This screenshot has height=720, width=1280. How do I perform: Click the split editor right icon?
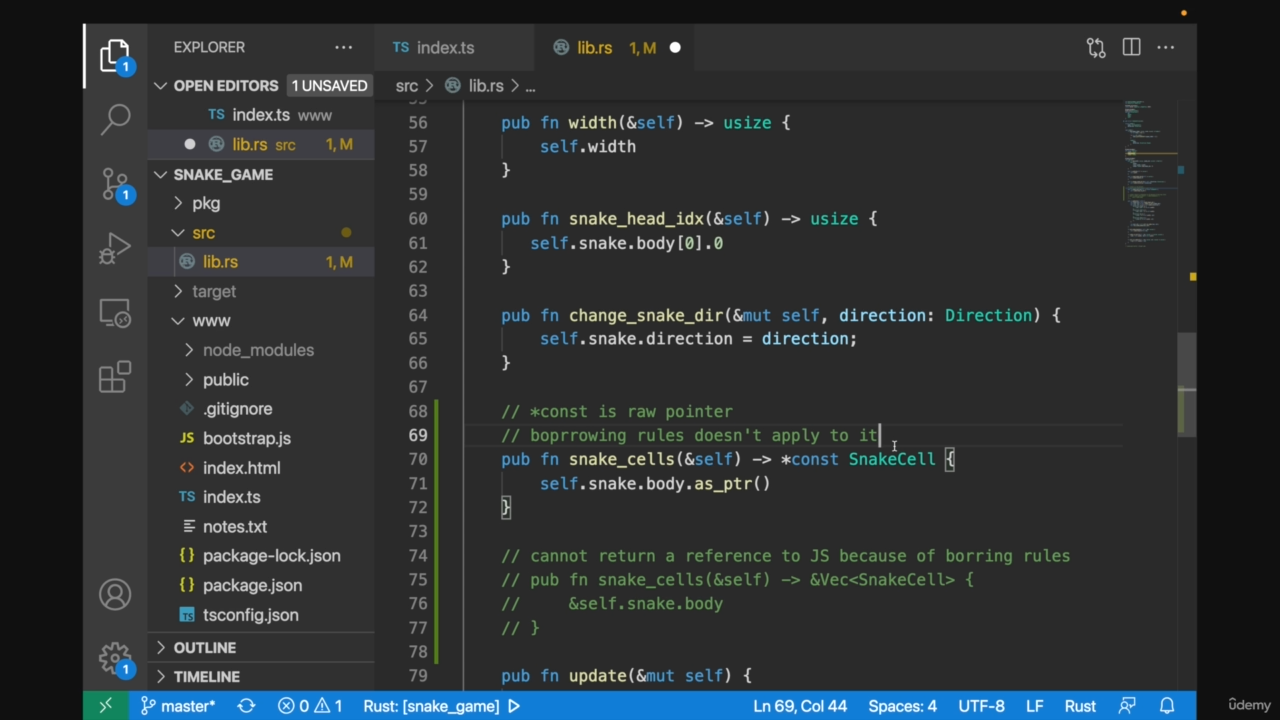(x=1131, y=47)
